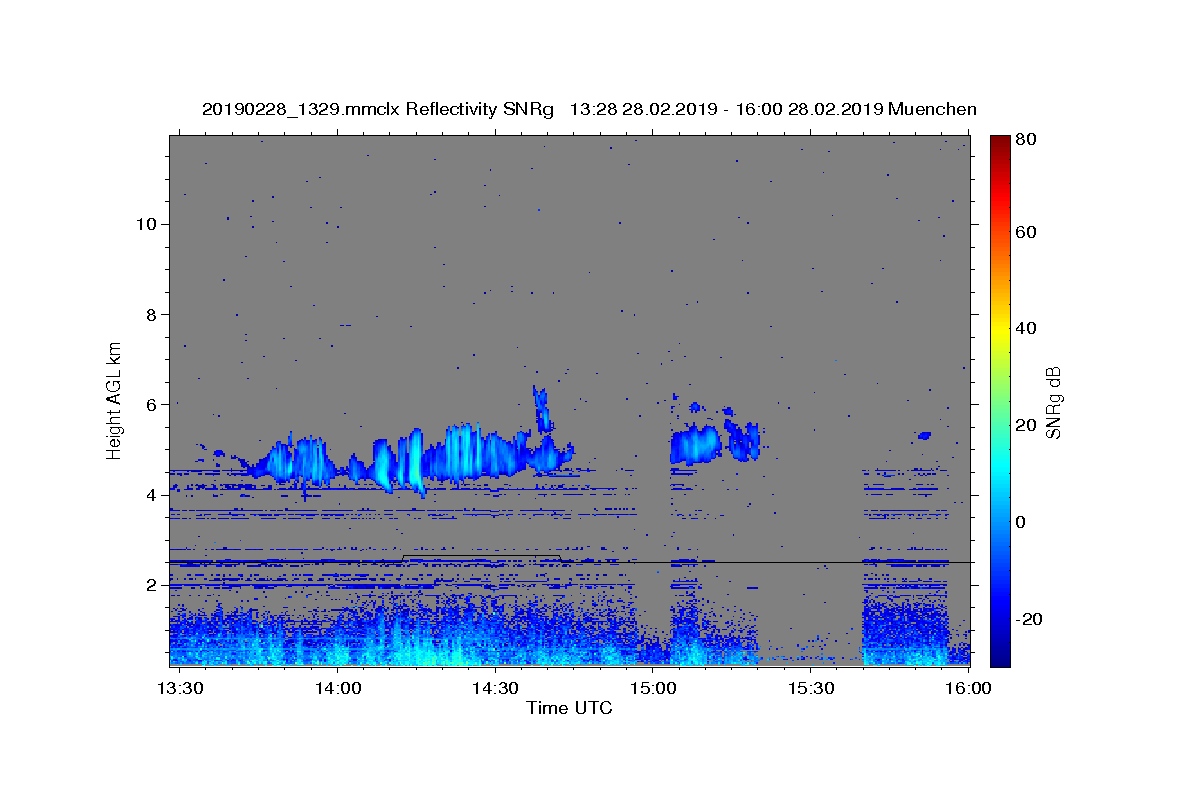Click the 16:00 time tick label
The height and width of the screenshot is (800, 1200).
tap(968, 689)
